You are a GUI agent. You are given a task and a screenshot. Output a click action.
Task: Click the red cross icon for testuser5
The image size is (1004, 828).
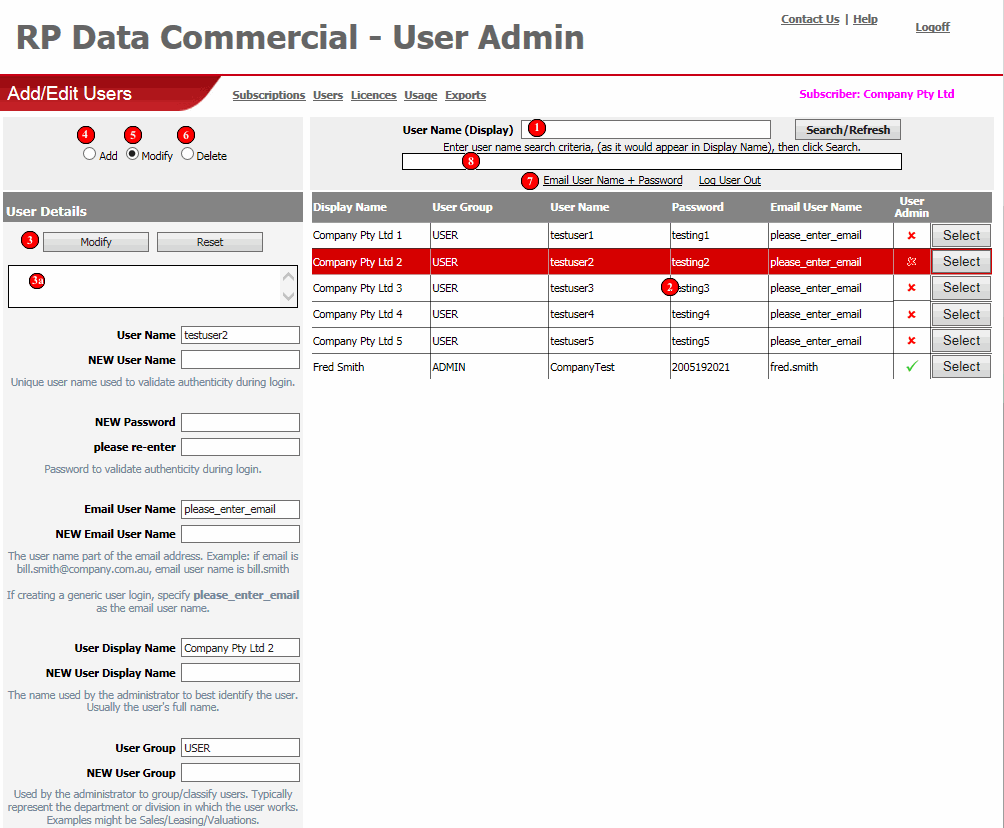tap(911, 341)
